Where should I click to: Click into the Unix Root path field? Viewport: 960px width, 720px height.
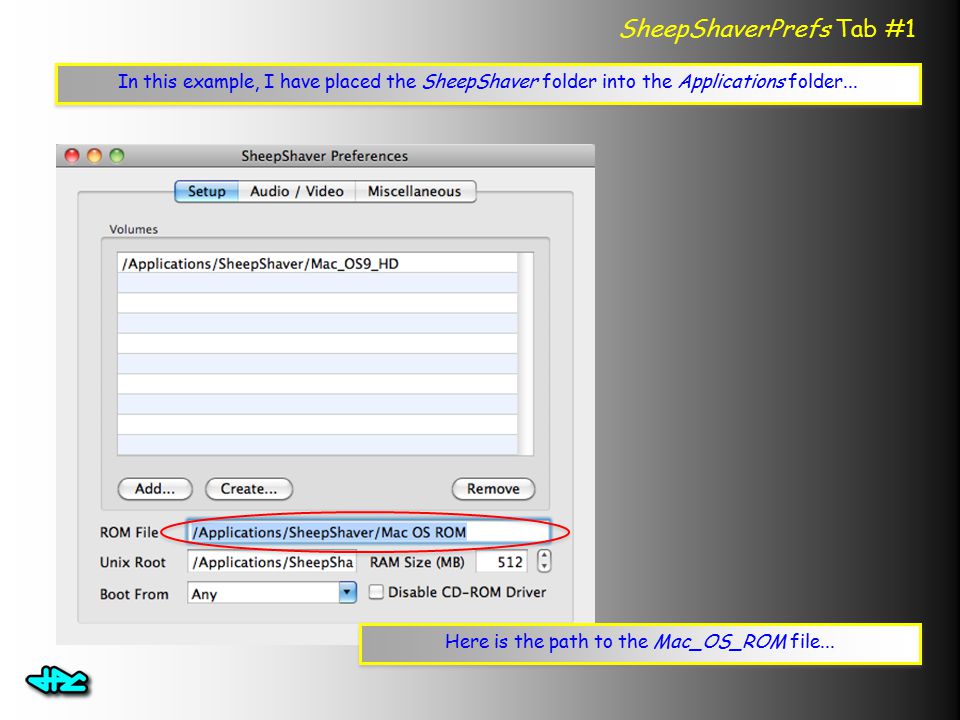pos(272,562)
